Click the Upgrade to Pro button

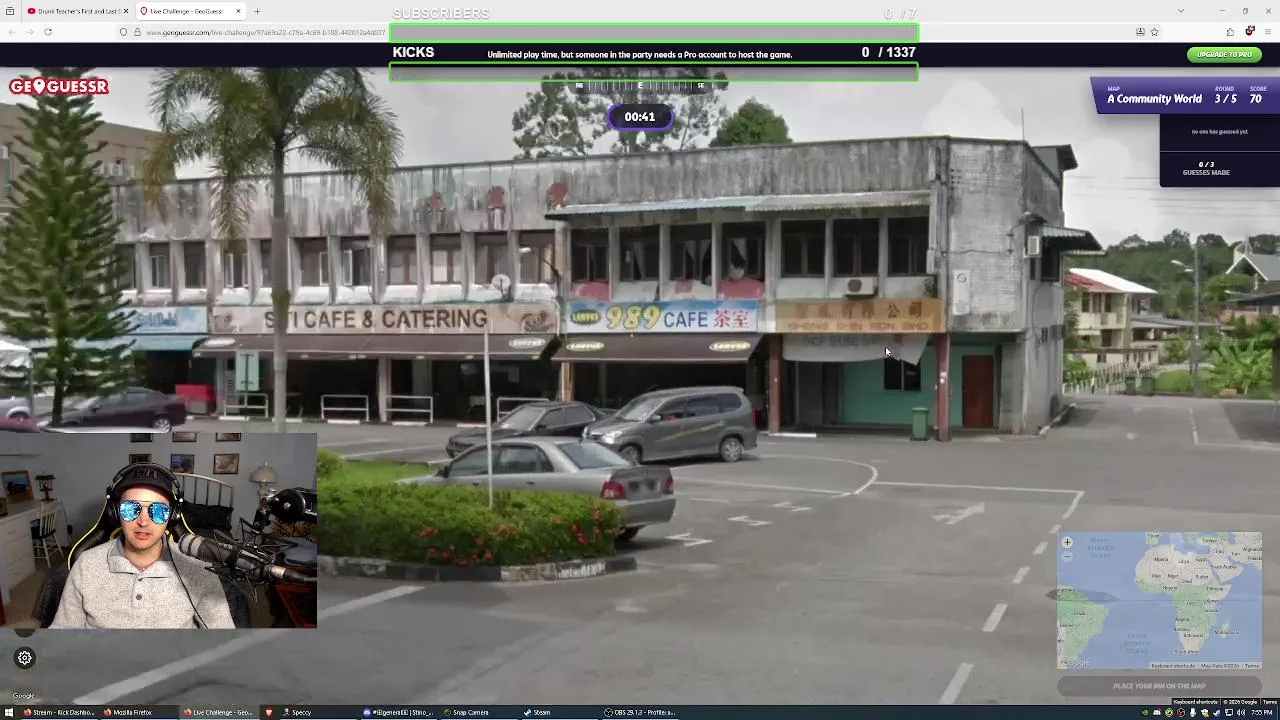1225,54
